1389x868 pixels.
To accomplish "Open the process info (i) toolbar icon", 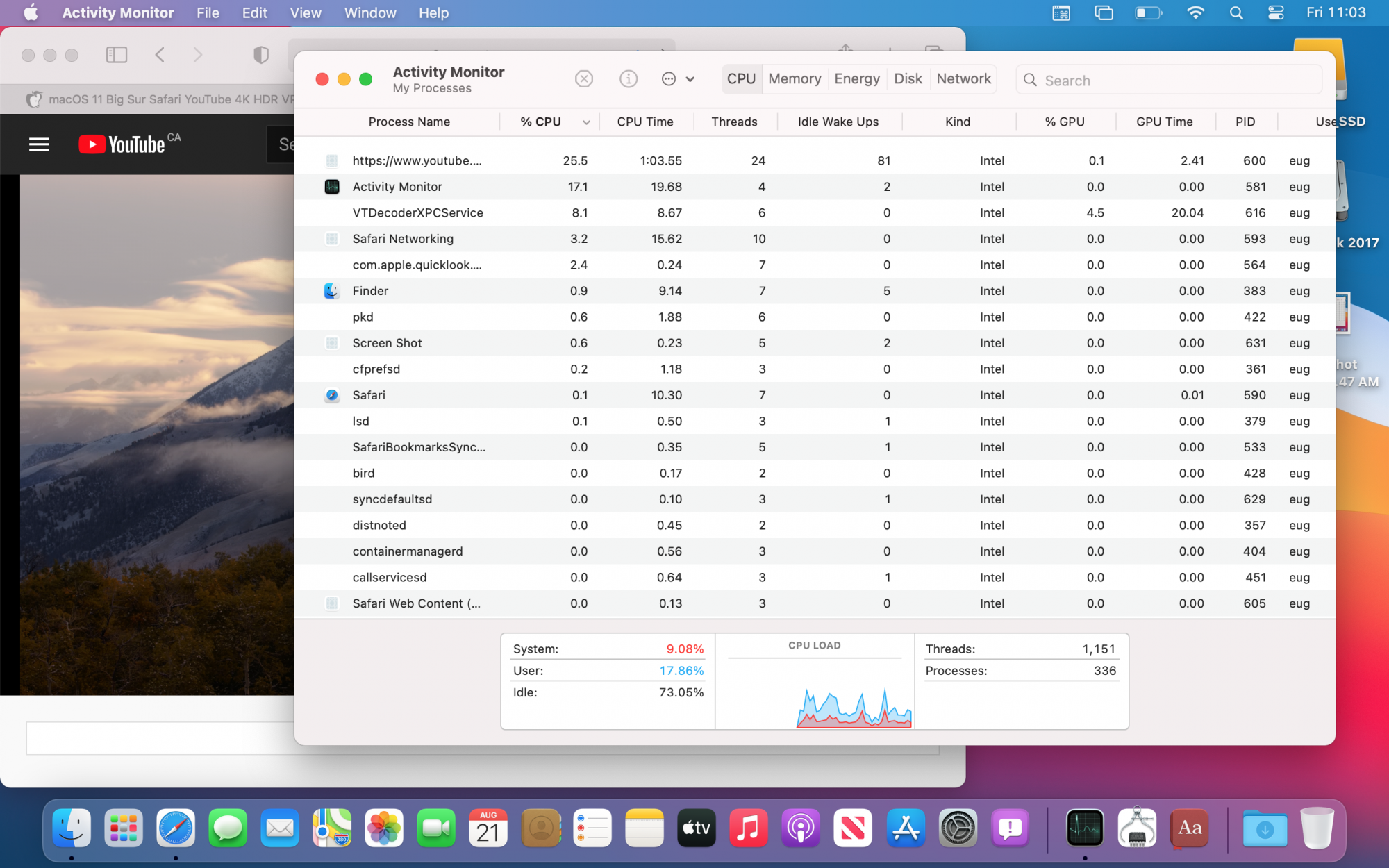I will click(628, 79).
